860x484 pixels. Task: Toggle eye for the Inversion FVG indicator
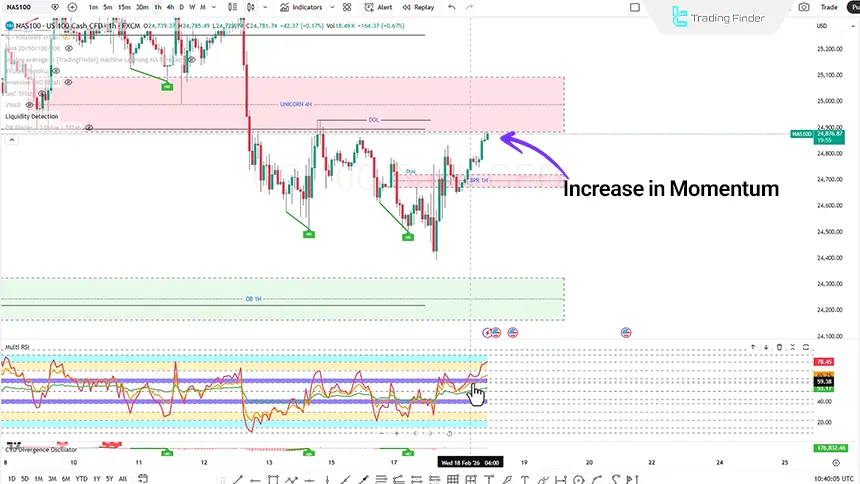68,82
